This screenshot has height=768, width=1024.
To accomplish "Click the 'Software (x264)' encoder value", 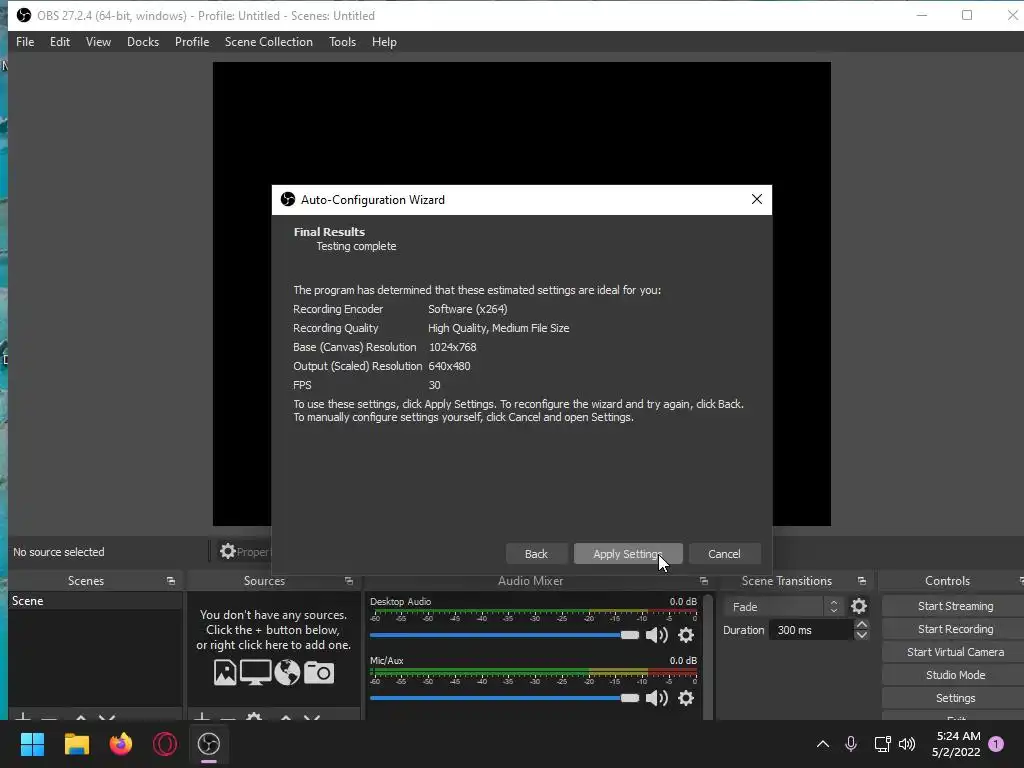I will (468, 309).
